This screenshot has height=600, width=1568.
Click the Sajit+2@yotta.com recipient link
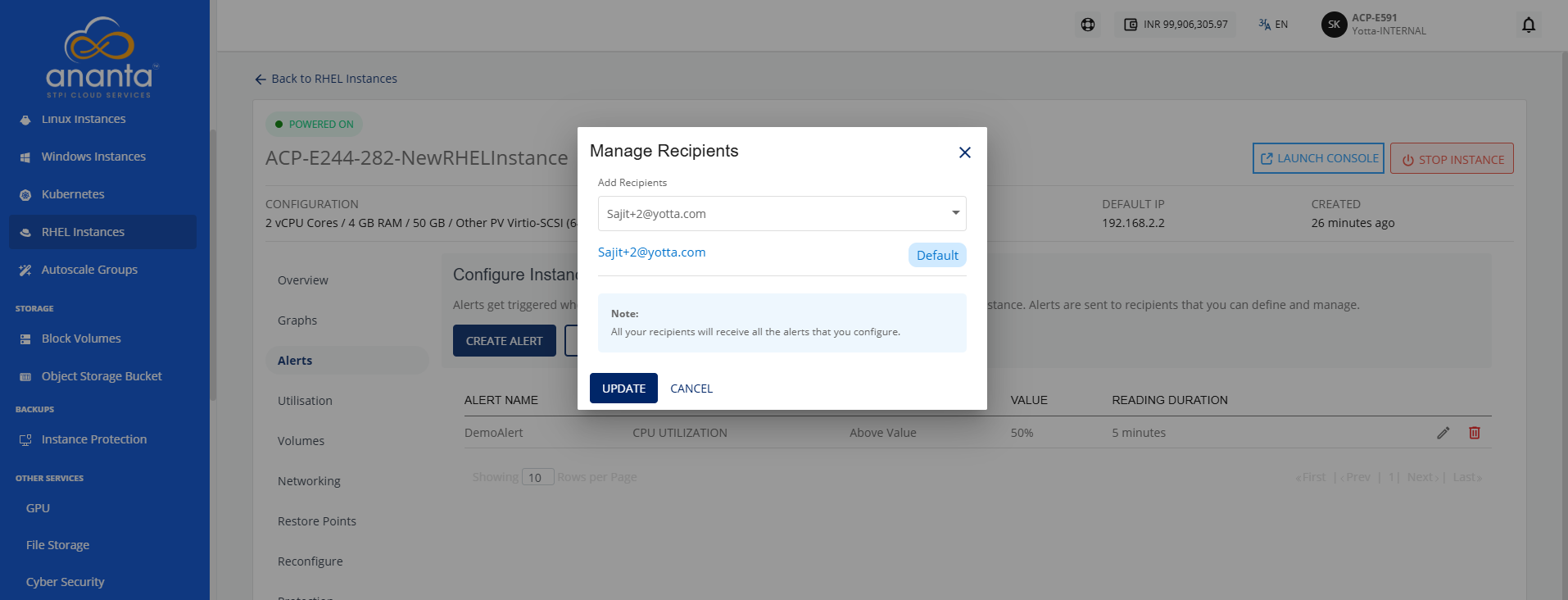pyautogui.click(x=651, y=252)
